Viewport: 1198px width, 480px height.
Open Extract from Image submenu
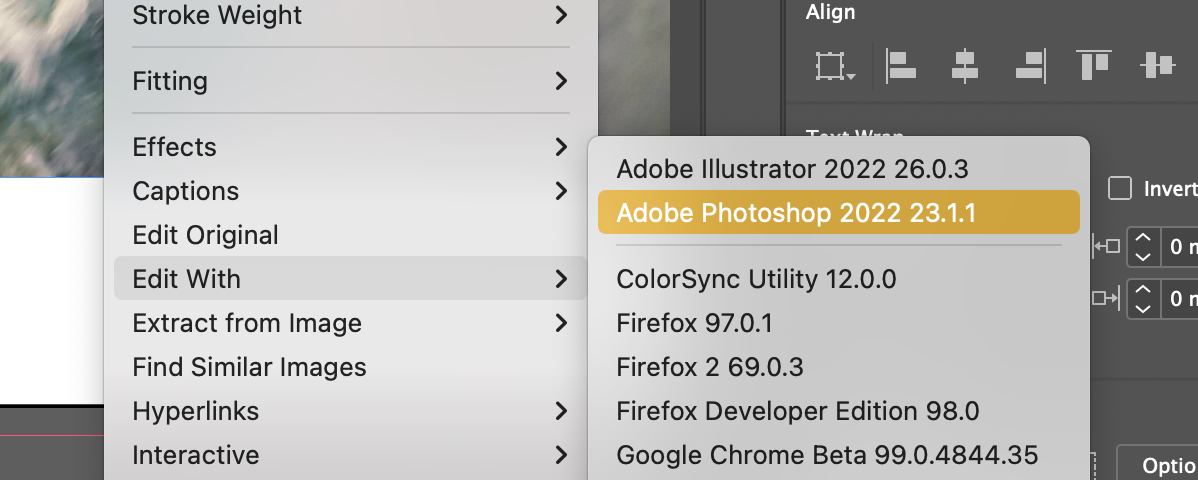coord(351,323)
